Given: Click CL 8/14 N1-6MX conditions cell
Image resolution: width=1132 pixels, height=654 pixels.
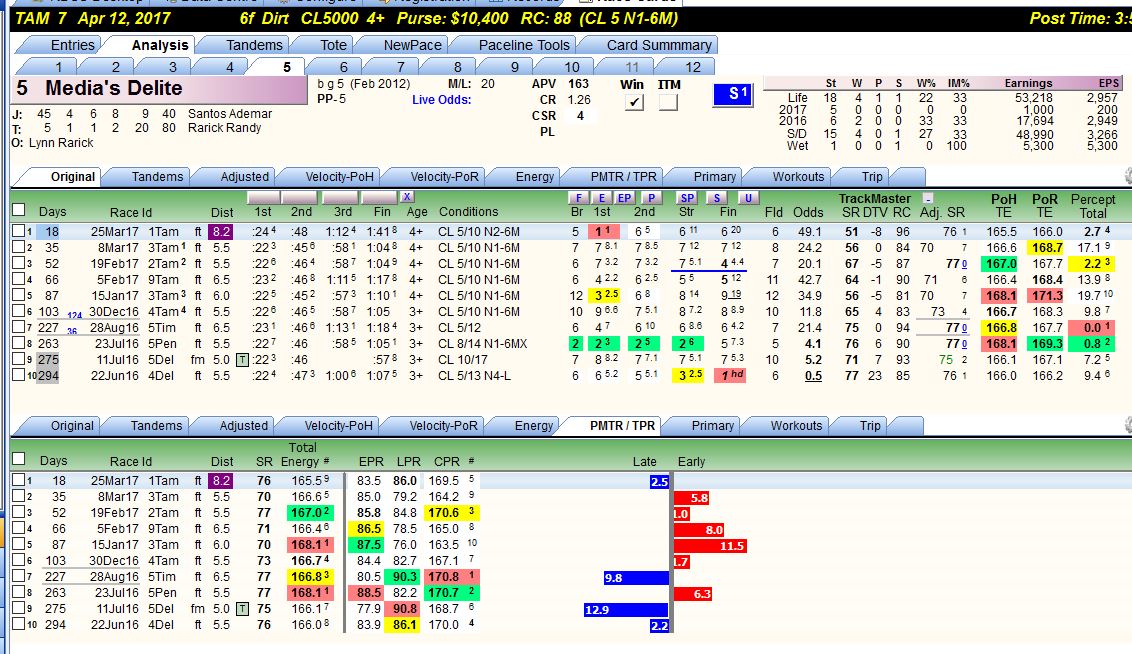Looking at the screenshot, I should (483, 344).
